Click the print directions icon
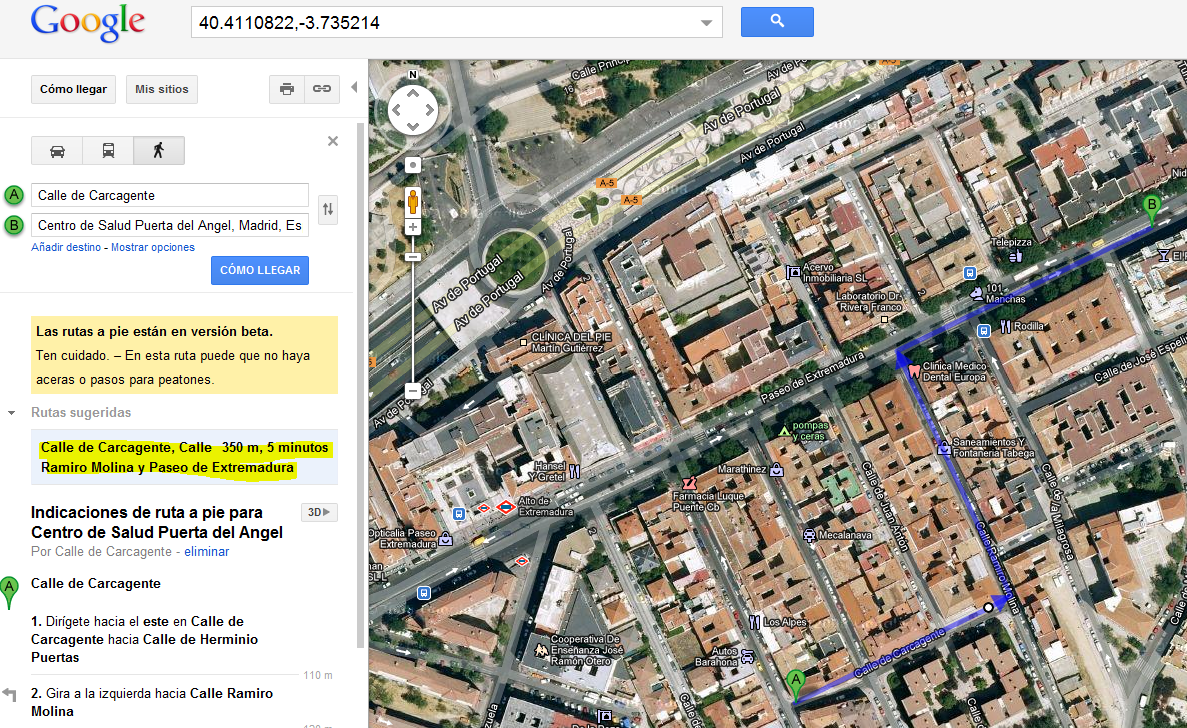This screenshot has width=1187, height=728. coord(287,89)
